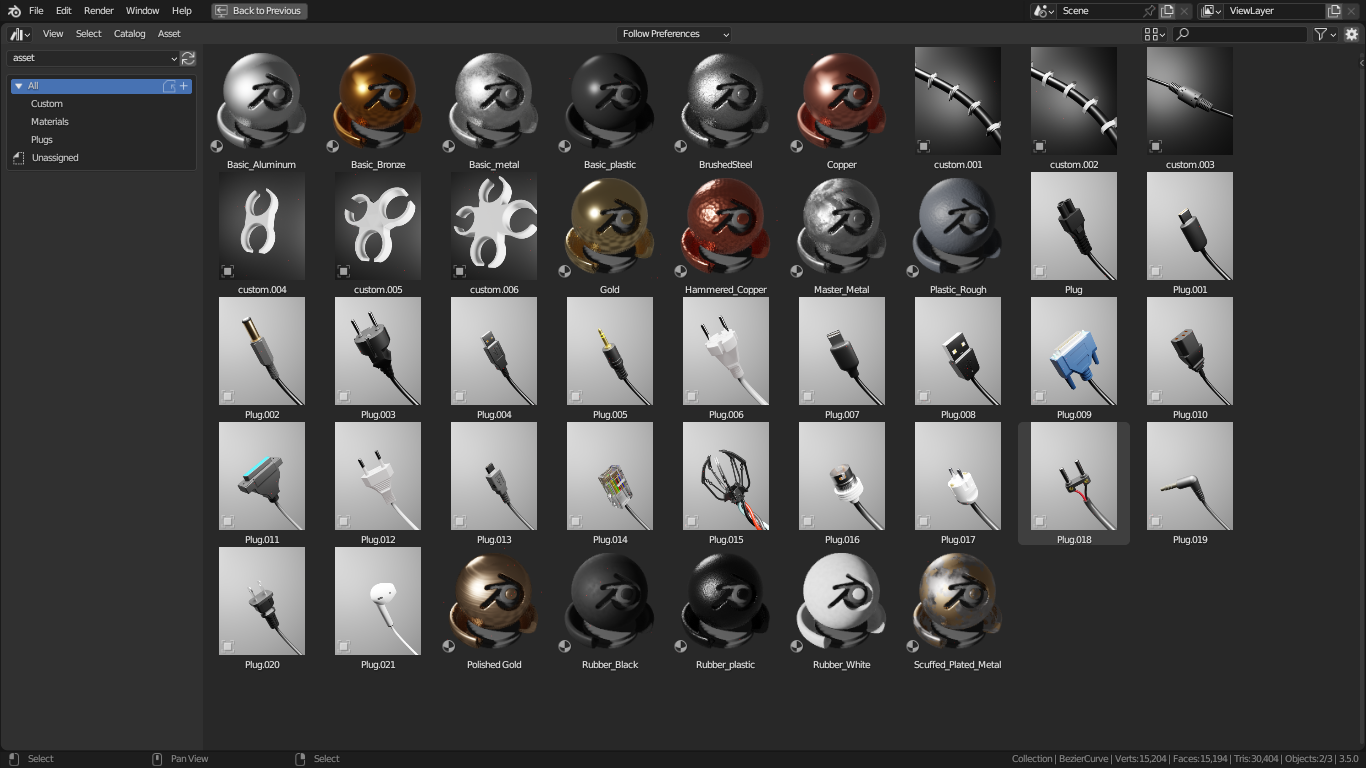Click the BrushedSteel label

click(725, 165)
